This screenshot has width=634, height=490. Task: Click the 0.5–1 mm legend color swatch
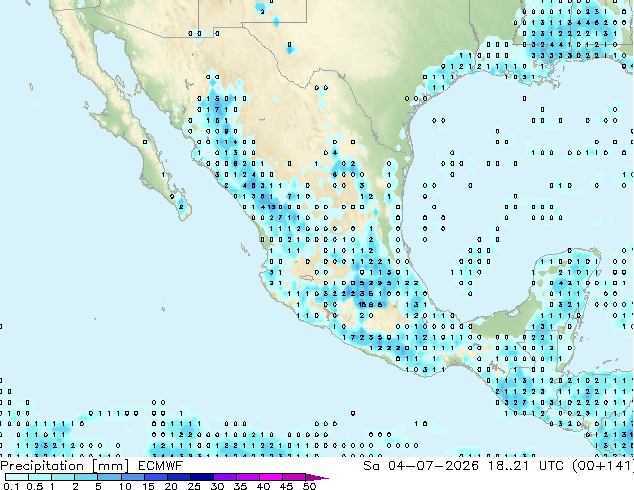click(40, 477)
